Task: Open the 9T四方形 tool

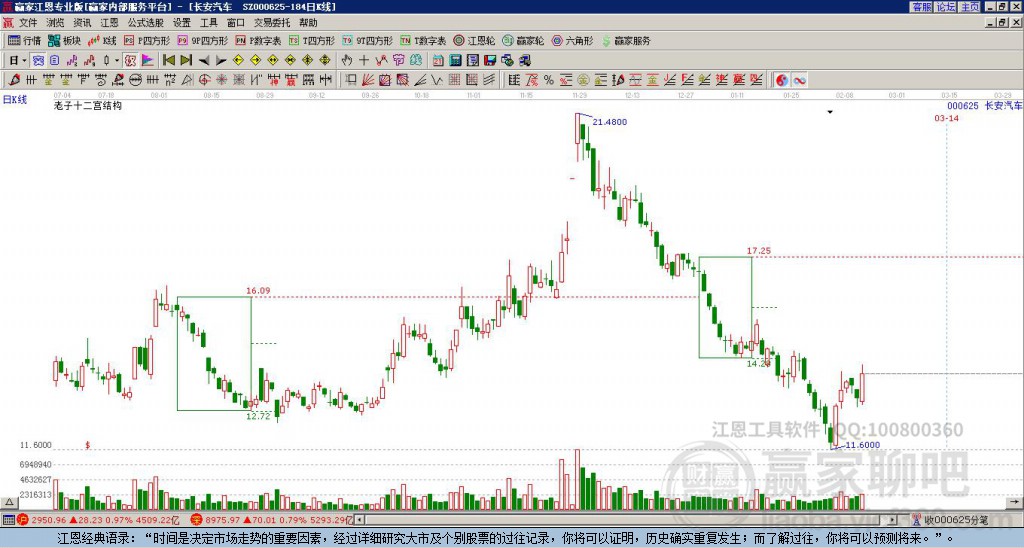Action: pyautogui.click(x=367, y=40)
